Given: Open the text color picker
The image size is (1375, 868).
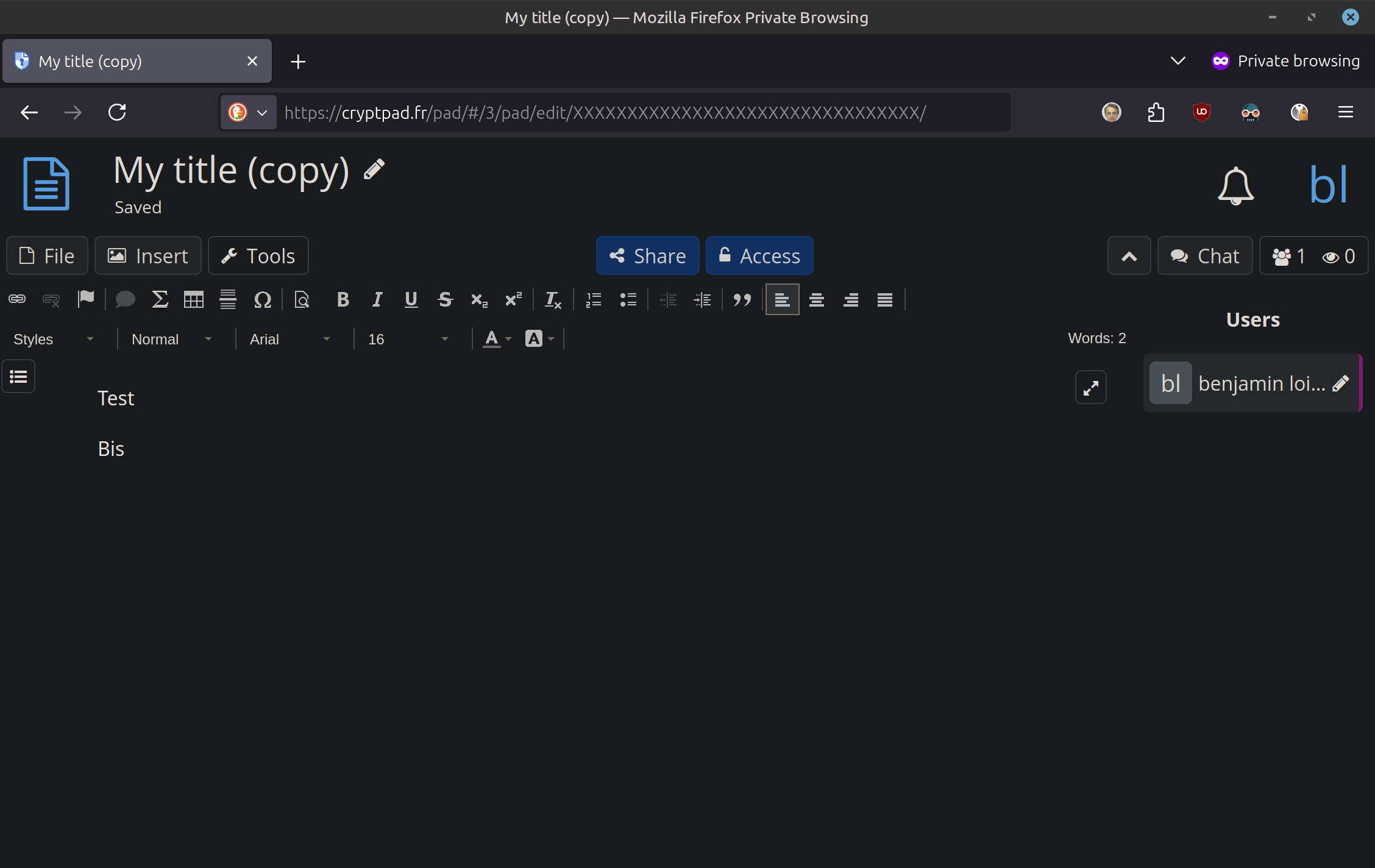Looking at the screenshot, I should coord(497,339).
